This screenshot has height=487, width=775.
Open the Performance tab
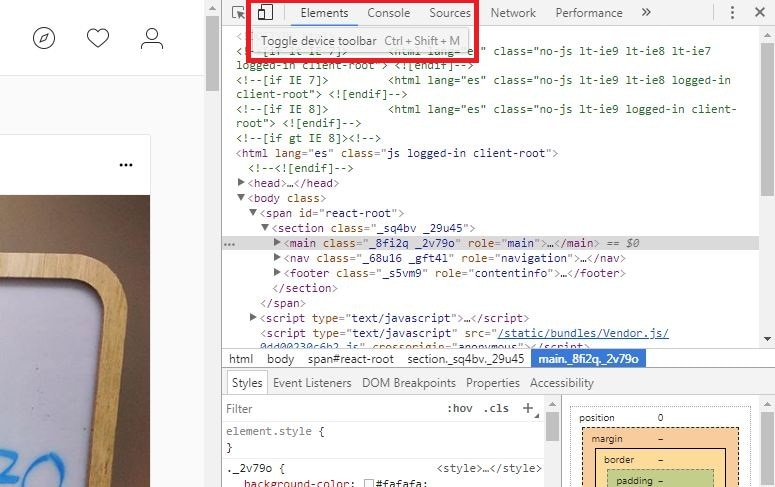pyautogui.click(x=589, y=13)
